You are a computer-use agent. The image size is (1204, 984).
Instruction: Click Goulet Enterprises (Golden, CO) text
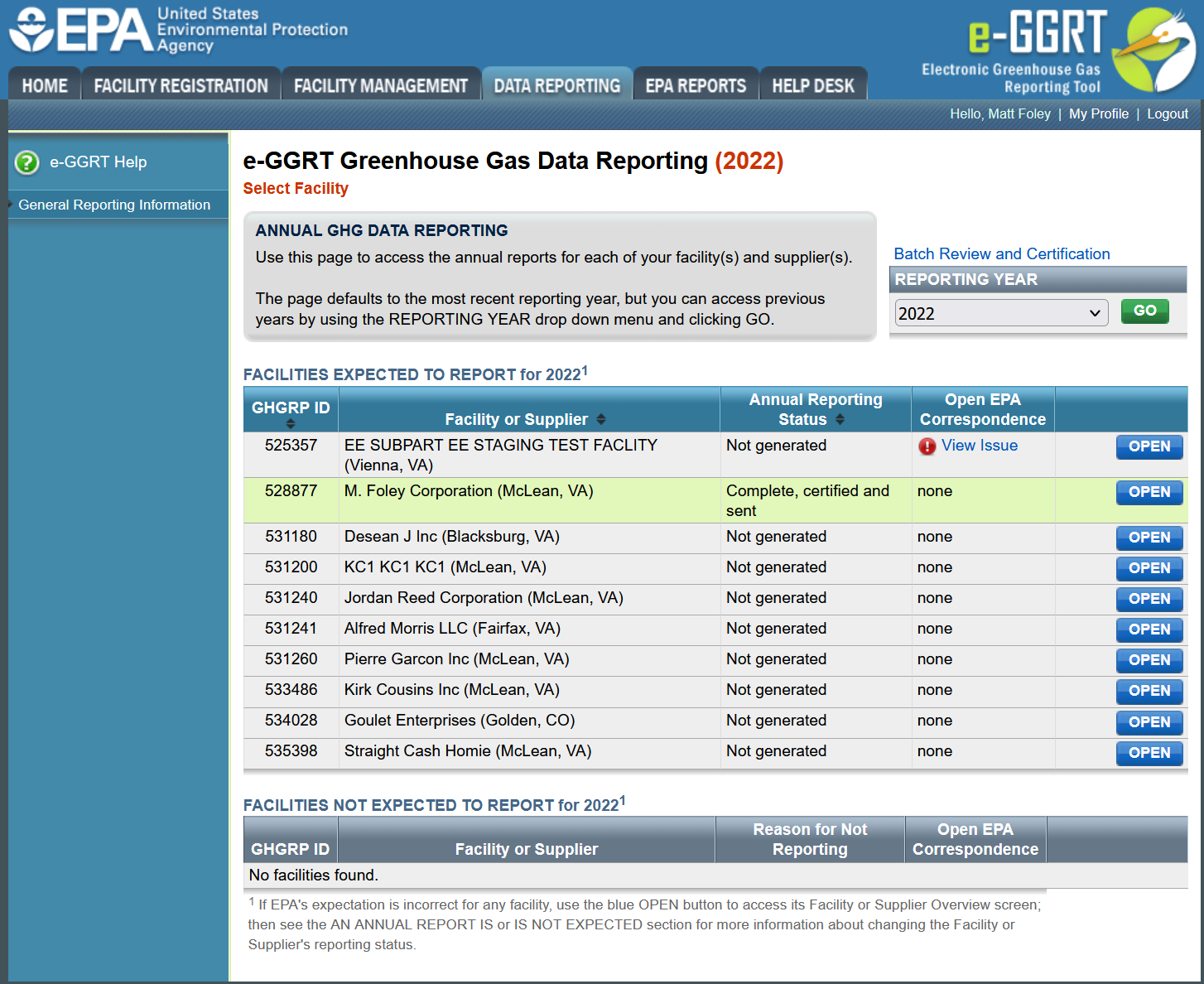(460, 720)
